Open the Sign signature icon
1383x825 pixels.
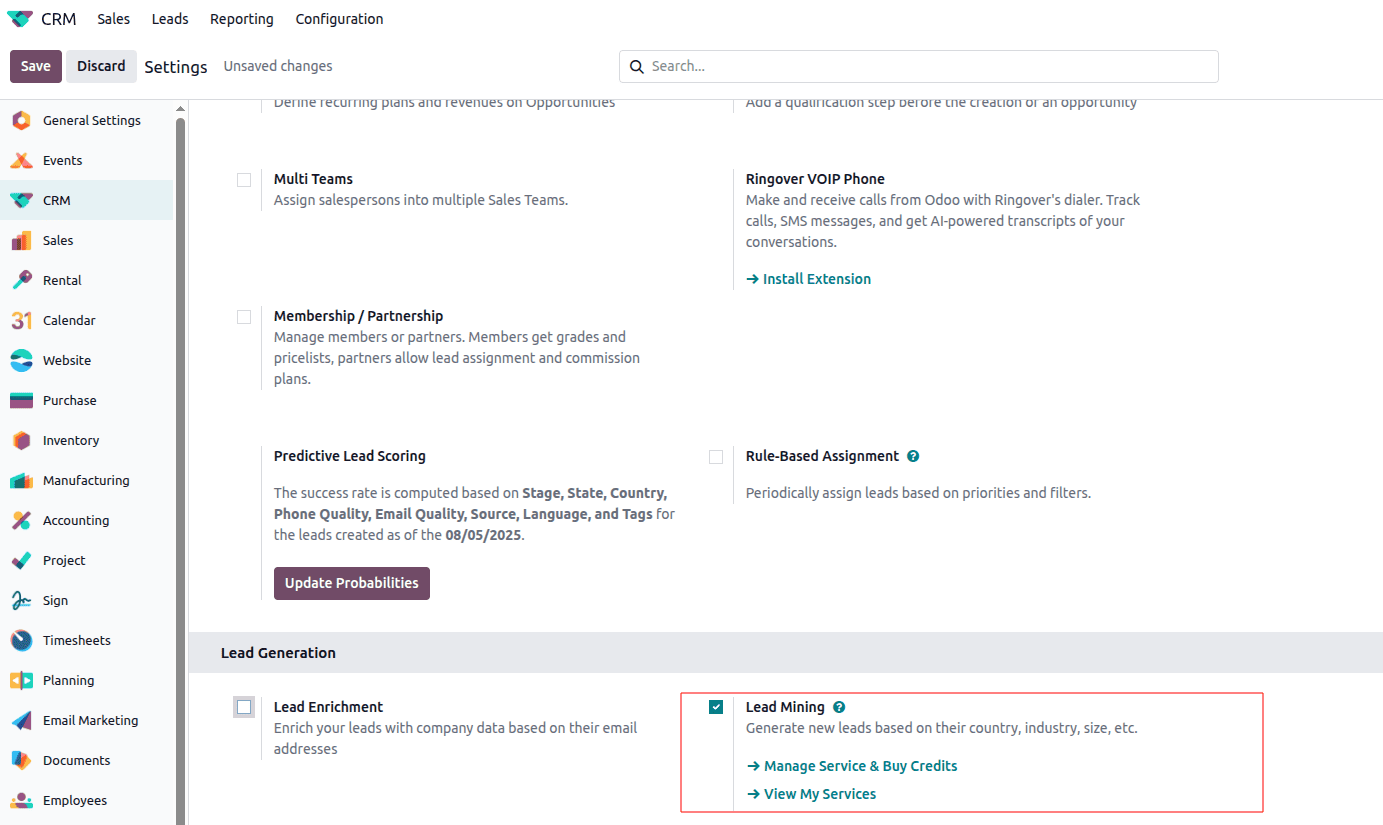pos(21,600)
